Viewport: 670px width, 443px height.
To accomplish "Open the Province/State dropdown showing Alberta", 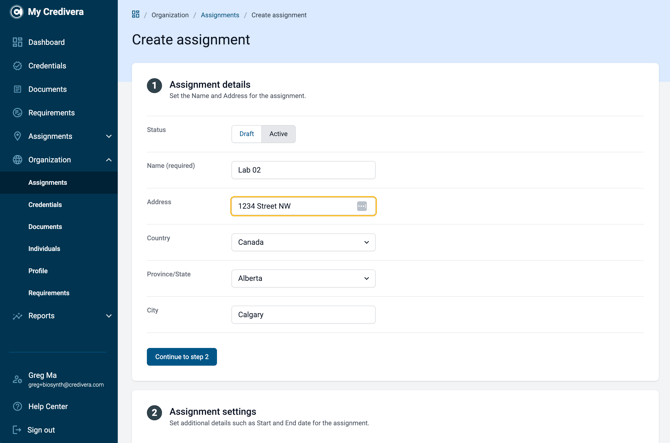I will tap(303, 279).
